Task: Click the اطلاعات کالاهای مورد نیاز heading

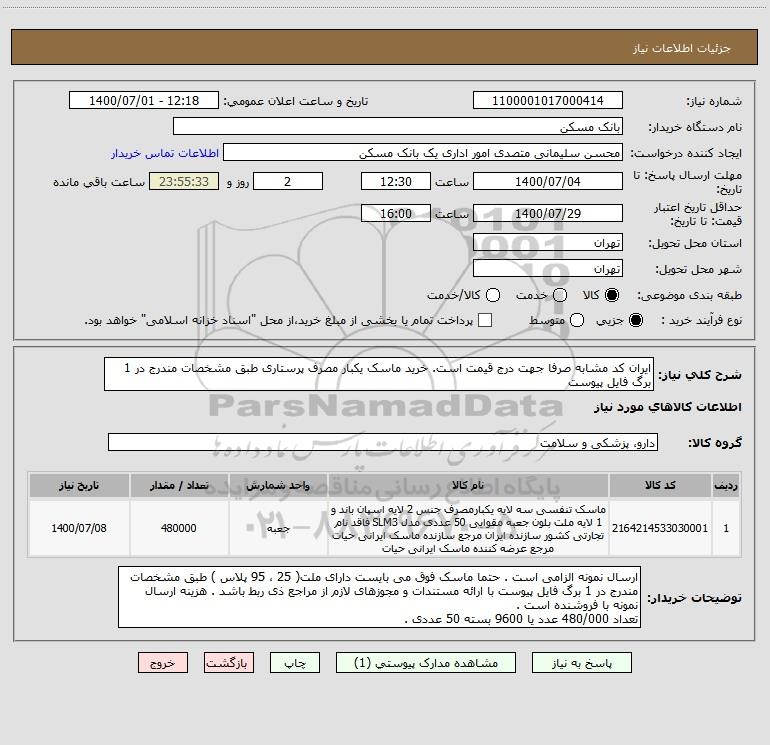Action: [x=667, y=407]
